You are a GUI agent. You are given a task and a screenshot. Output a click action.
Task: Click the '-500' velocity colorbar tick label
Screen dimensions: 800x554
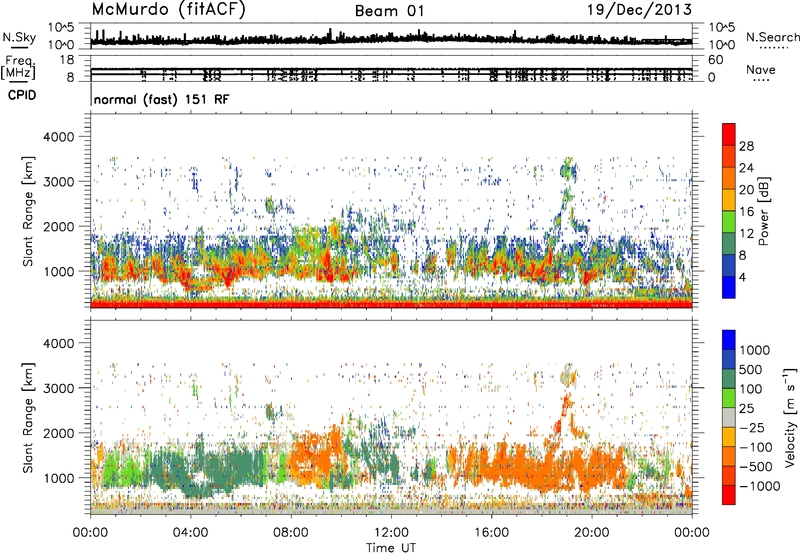pos(755,467)
